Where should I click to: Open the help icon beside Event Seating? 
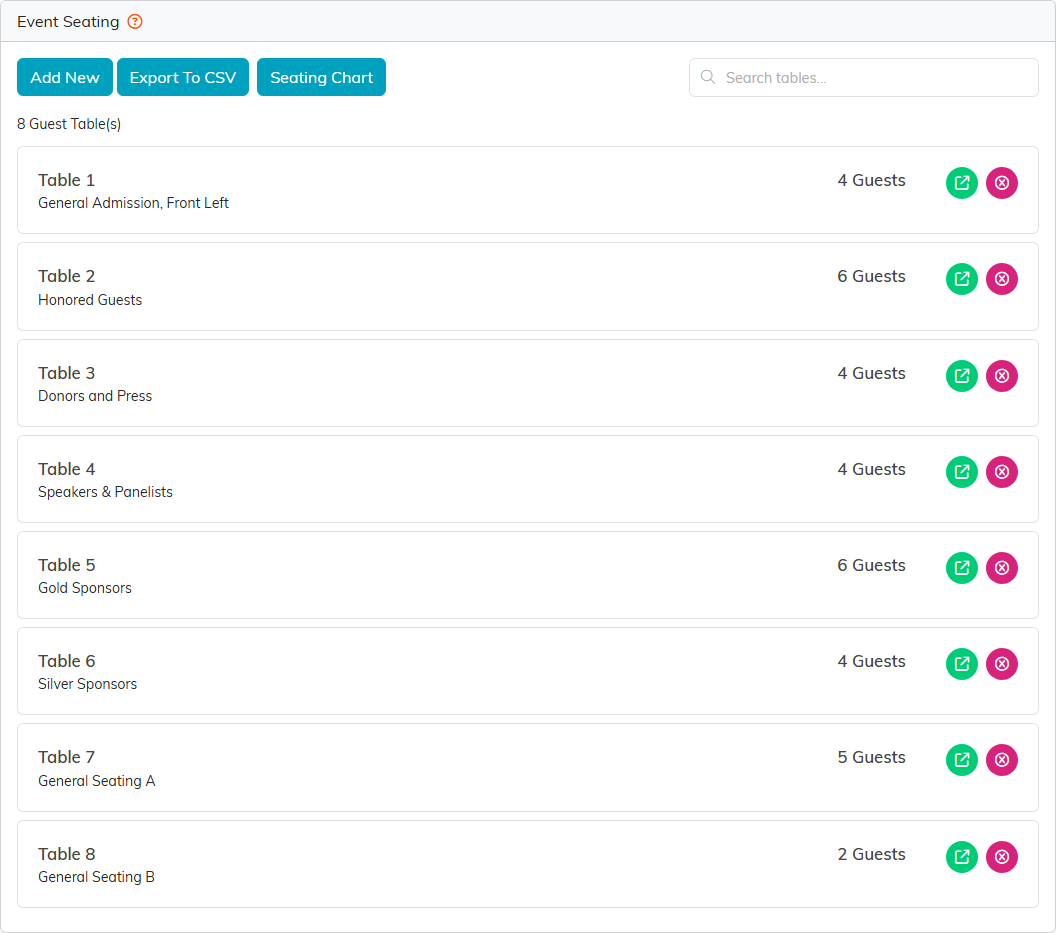pyautogui.click(x=135, y=22)
